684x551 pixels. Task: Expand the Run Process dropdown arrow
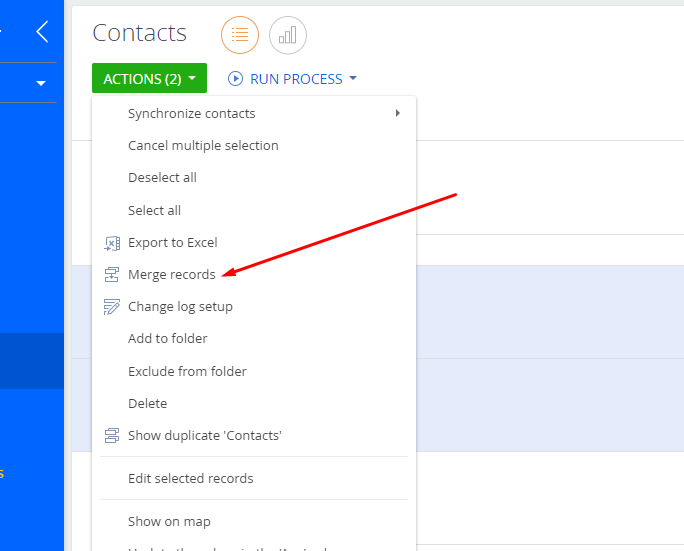click(x=353, y=78)
